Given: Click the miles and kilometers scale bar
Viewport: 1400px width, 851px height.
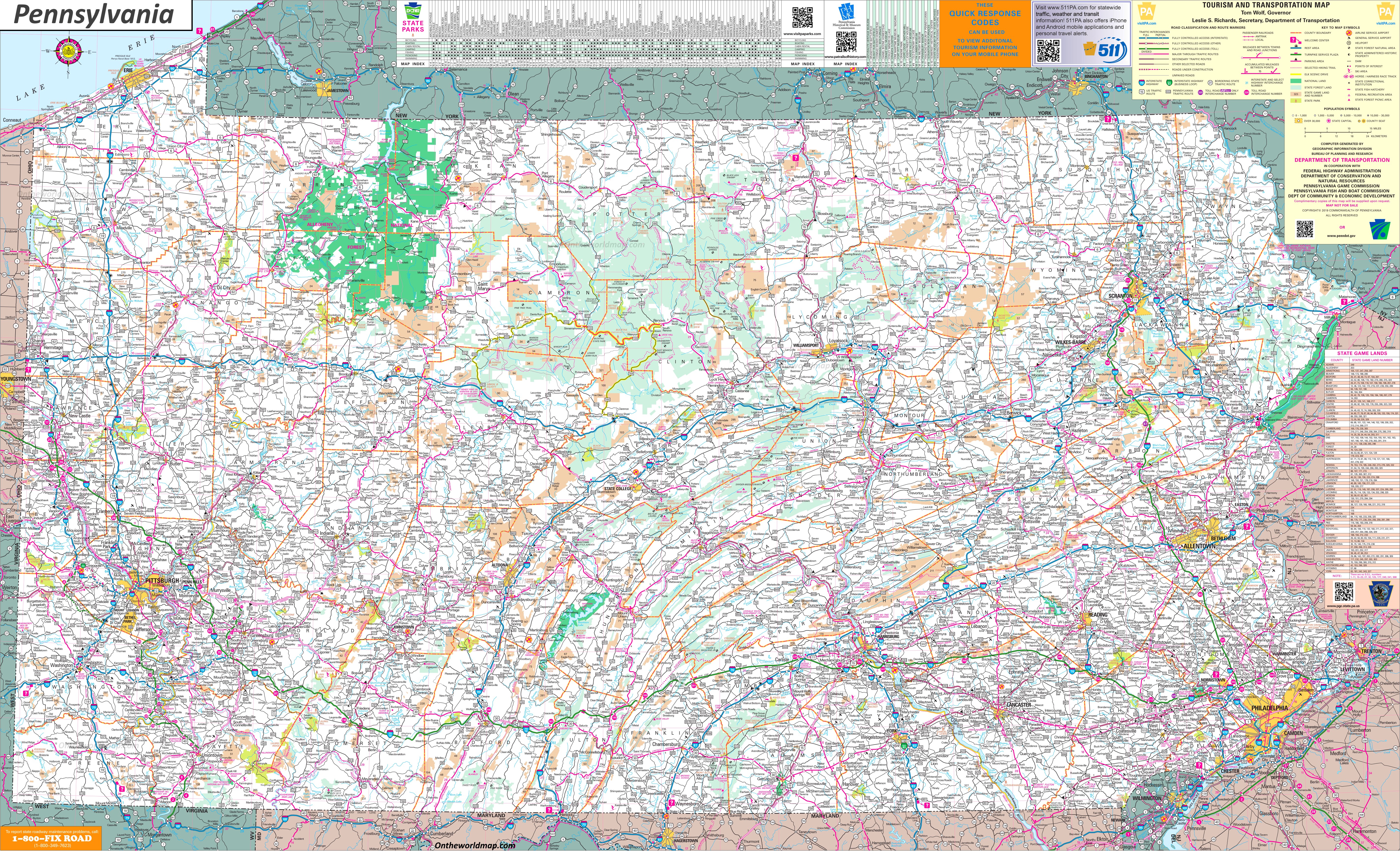Looking at the screenshot, I should pos(1345,133).
